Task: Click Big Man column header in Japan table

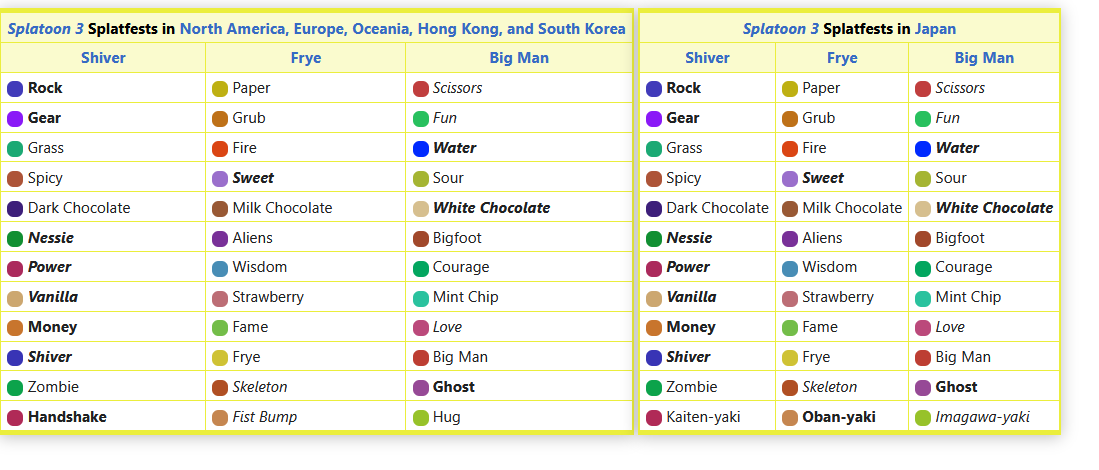Action: pos(984,58)
